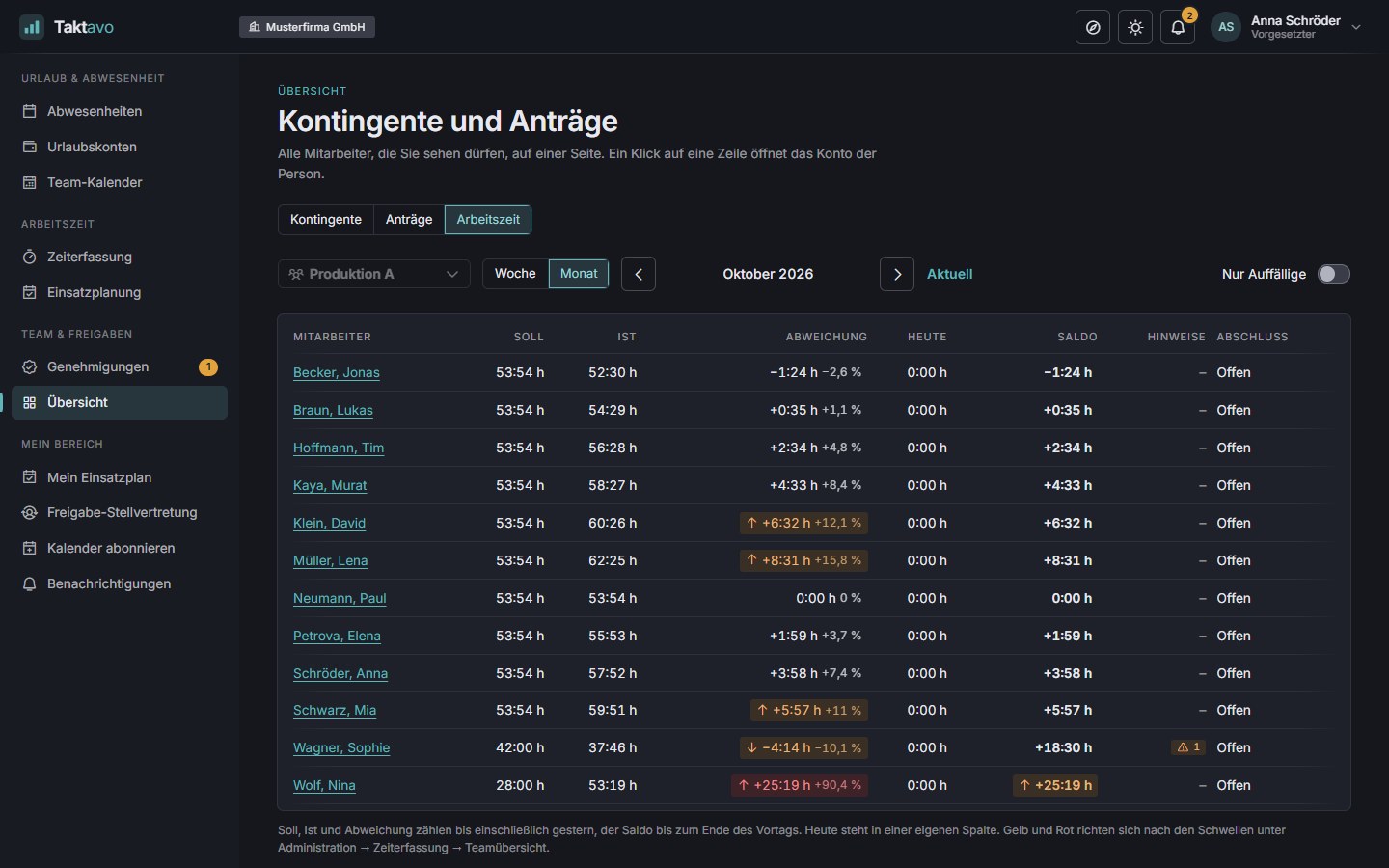This screenshot has height=868, width=1389.
Task: Click the +25:19 h saldo badge for Wolf
Action: coord(1055,785)
